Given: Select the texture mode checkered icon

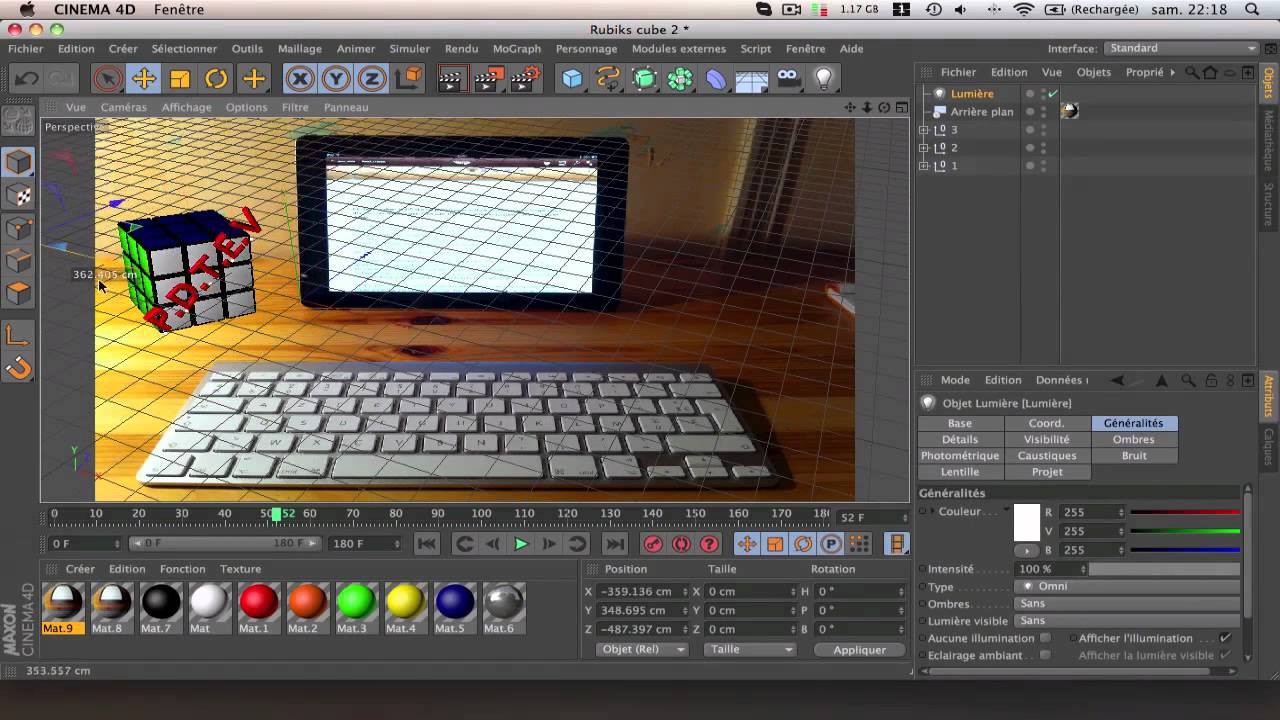Looking at the screenshot, I should click(18, 195).
